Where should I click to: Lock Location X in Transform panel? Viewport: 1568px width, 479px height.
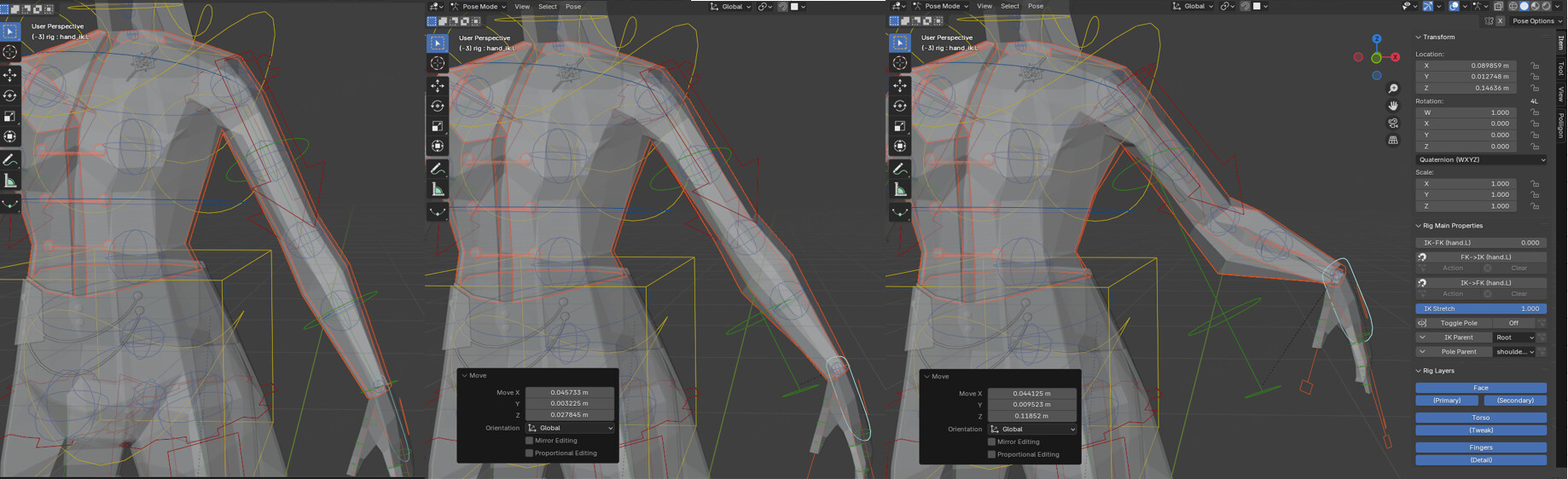(x=1535, y=66)
